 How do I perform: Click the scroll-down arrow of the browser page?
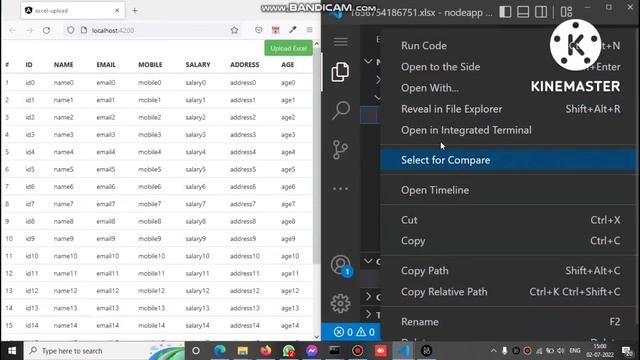[x=316, y=337]
